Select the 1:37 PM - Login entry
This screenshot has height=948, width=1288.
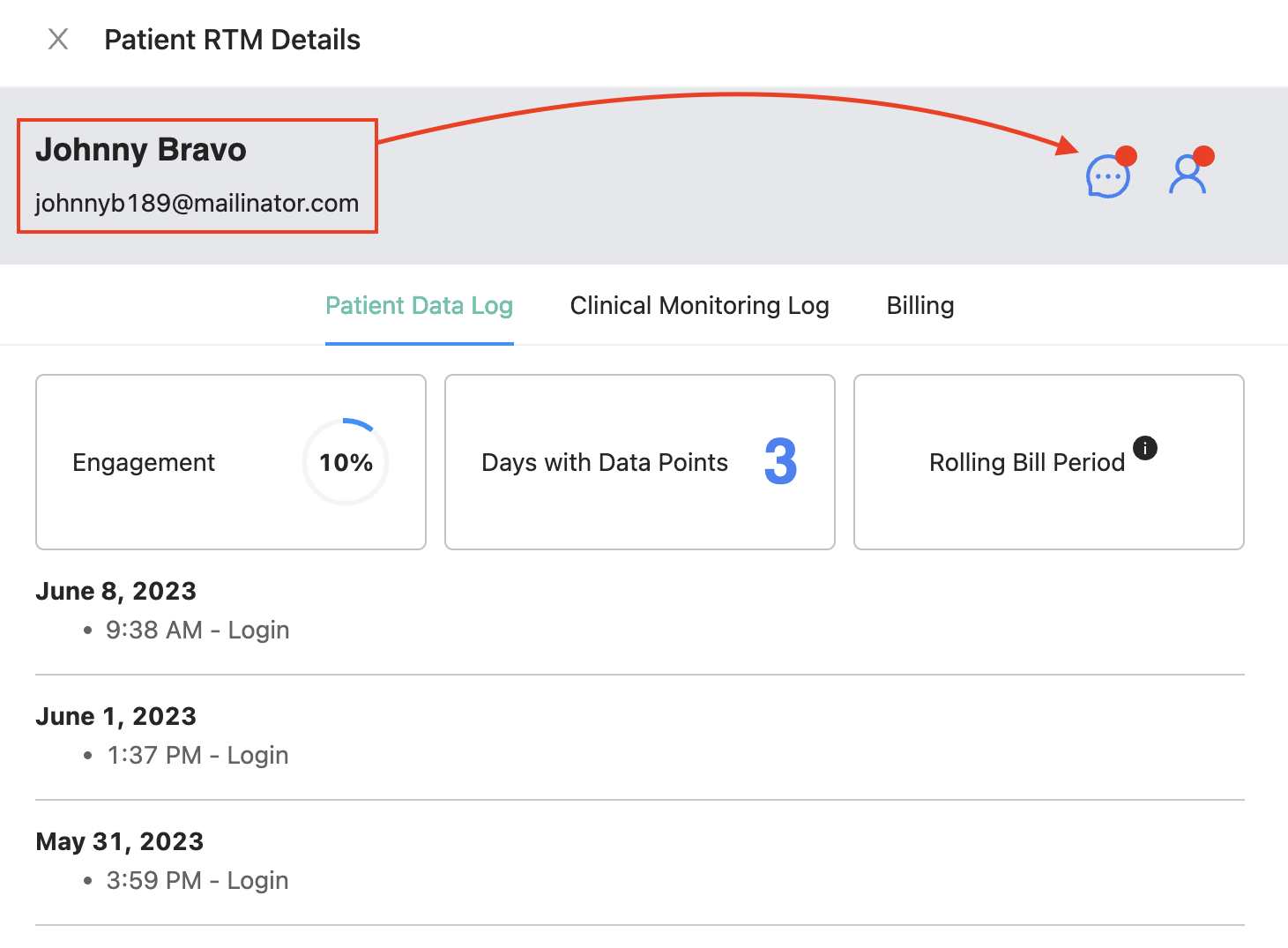(198, 756)
